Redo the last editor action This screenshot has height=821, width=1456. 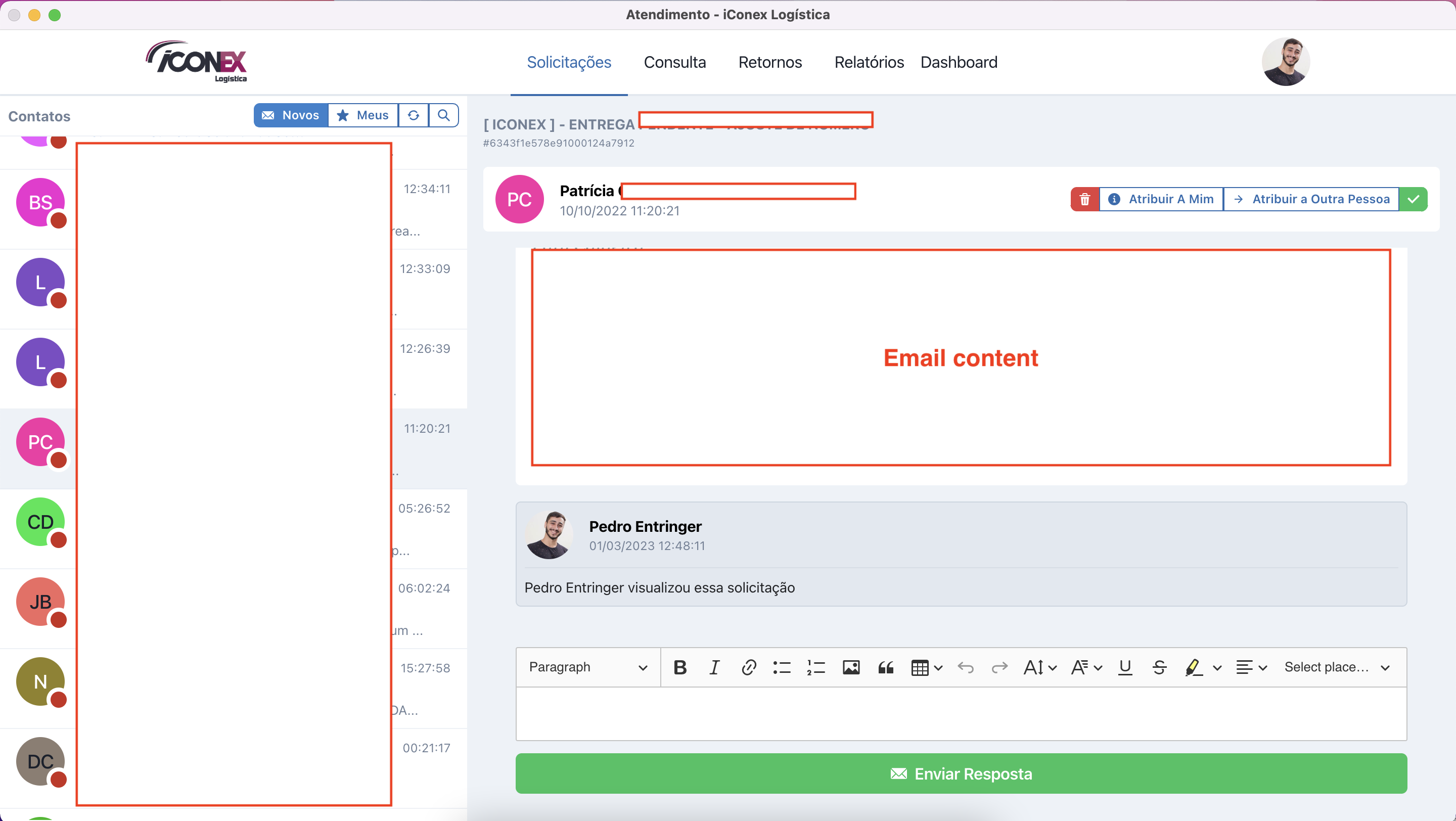pos(999,667)
